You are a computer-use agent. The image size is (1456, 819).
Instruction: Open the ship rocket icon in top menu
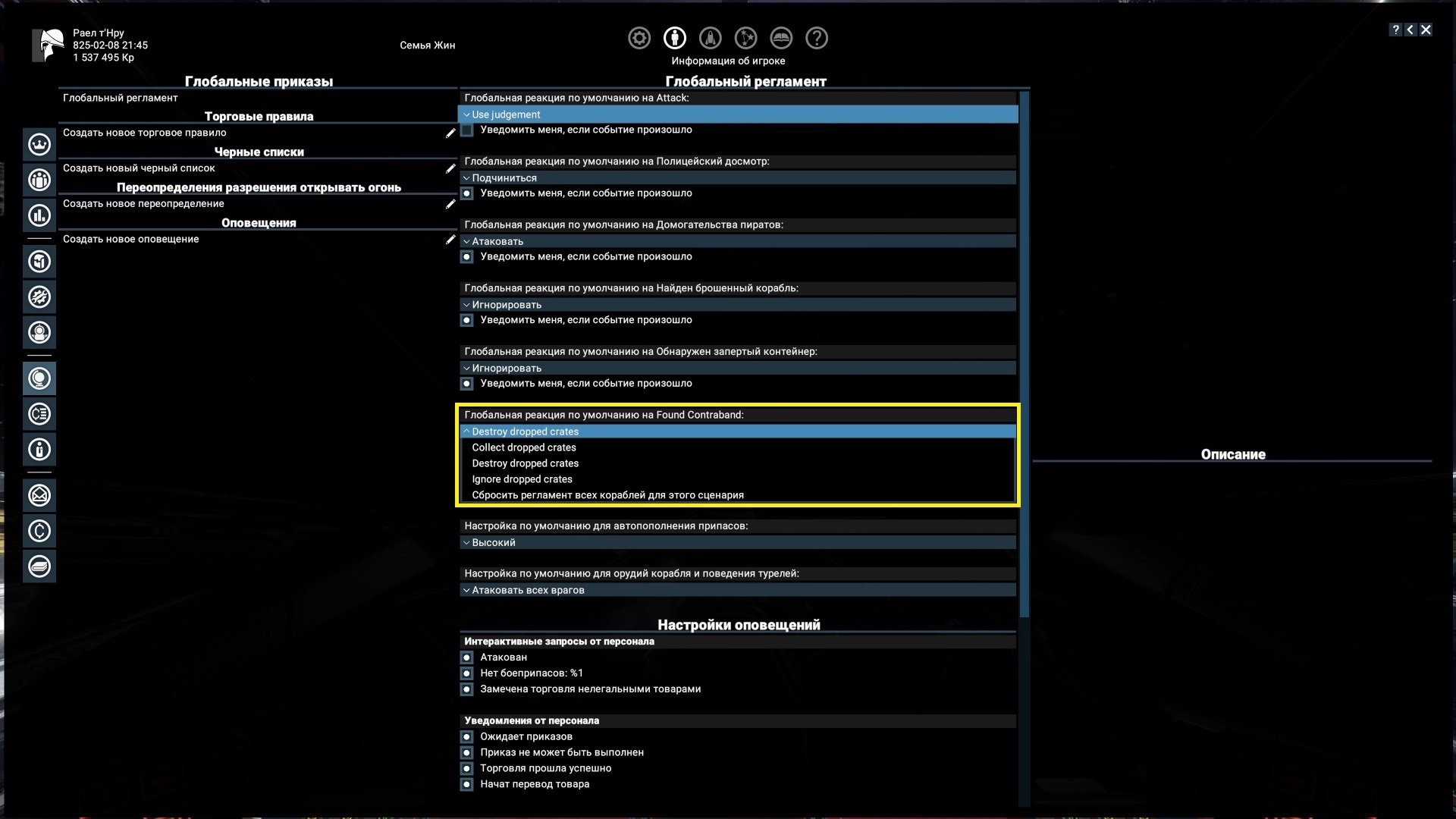point(711,38)
